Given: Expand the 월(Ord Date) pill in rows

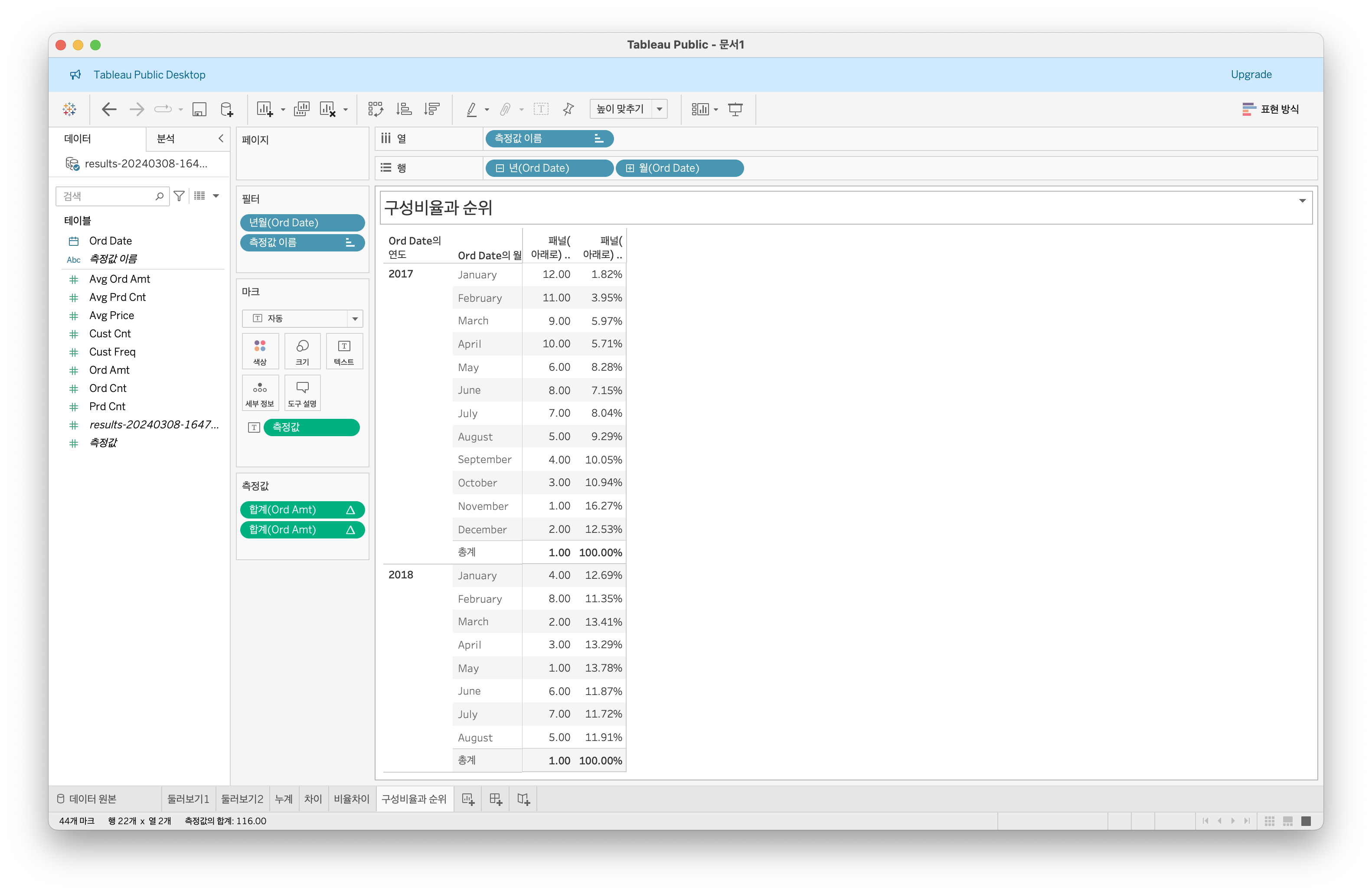Looking at the screenshot, I should click(x=630, y=168).
